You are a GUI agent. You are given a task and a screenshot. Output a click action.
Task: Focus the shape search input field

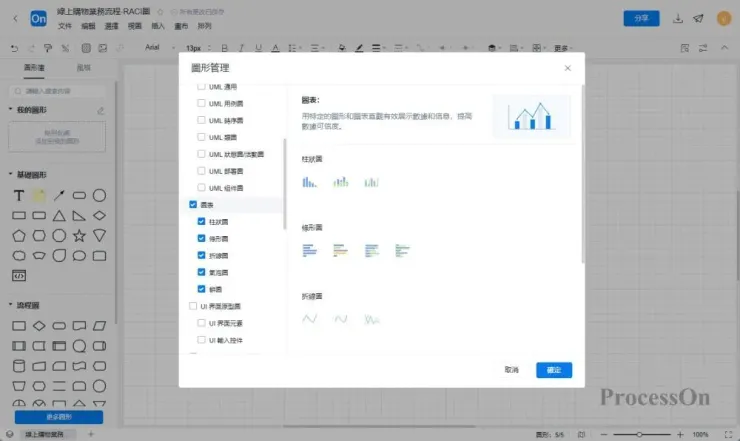point(57,91)
